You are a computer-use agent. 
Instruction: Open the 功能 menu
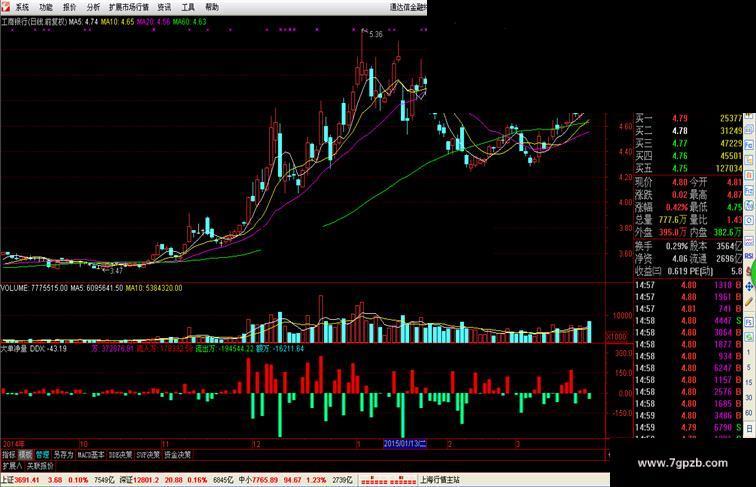[x=46, y=7]
